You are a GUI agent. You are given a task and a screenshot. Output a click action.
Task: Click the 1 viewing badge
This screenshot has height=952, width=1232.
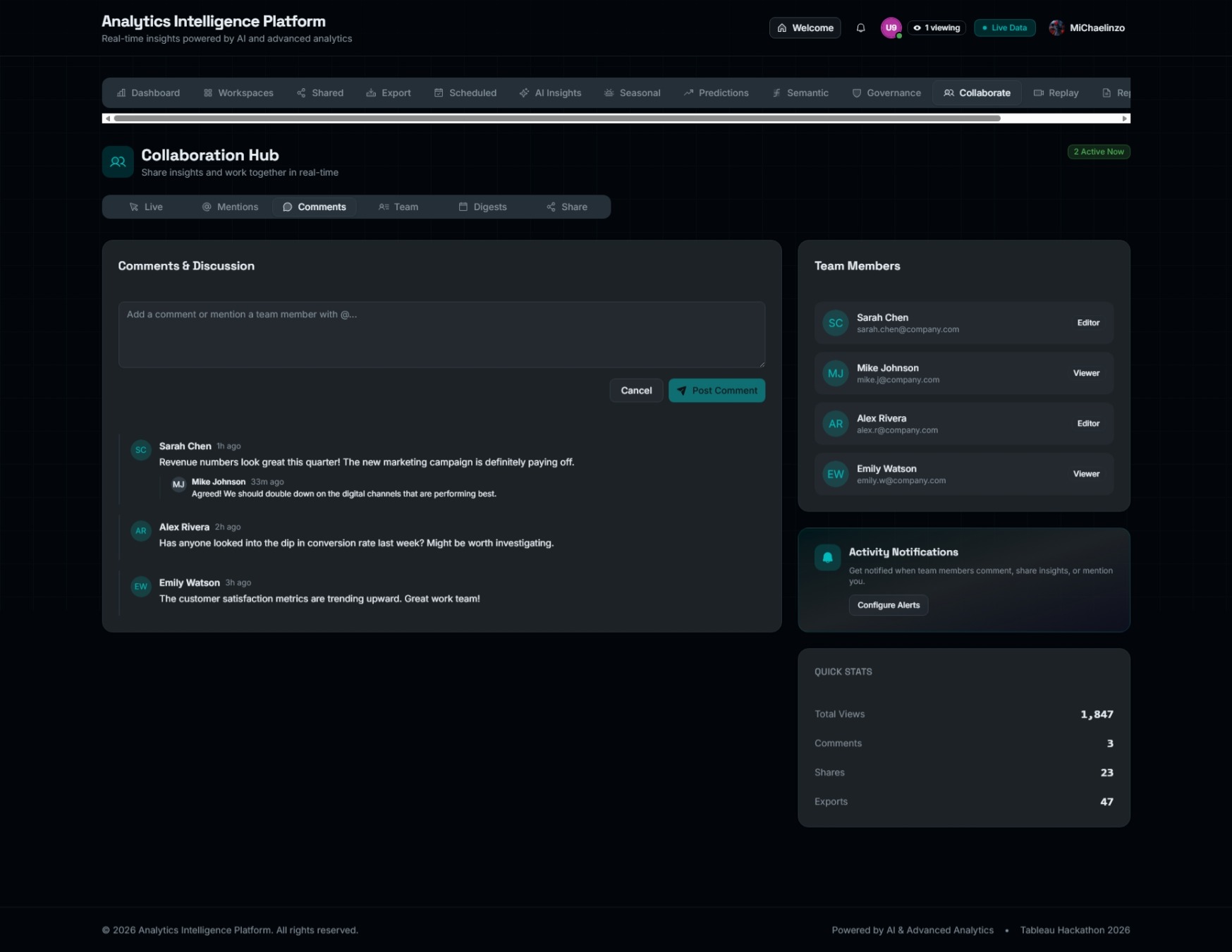coord(937,28)
